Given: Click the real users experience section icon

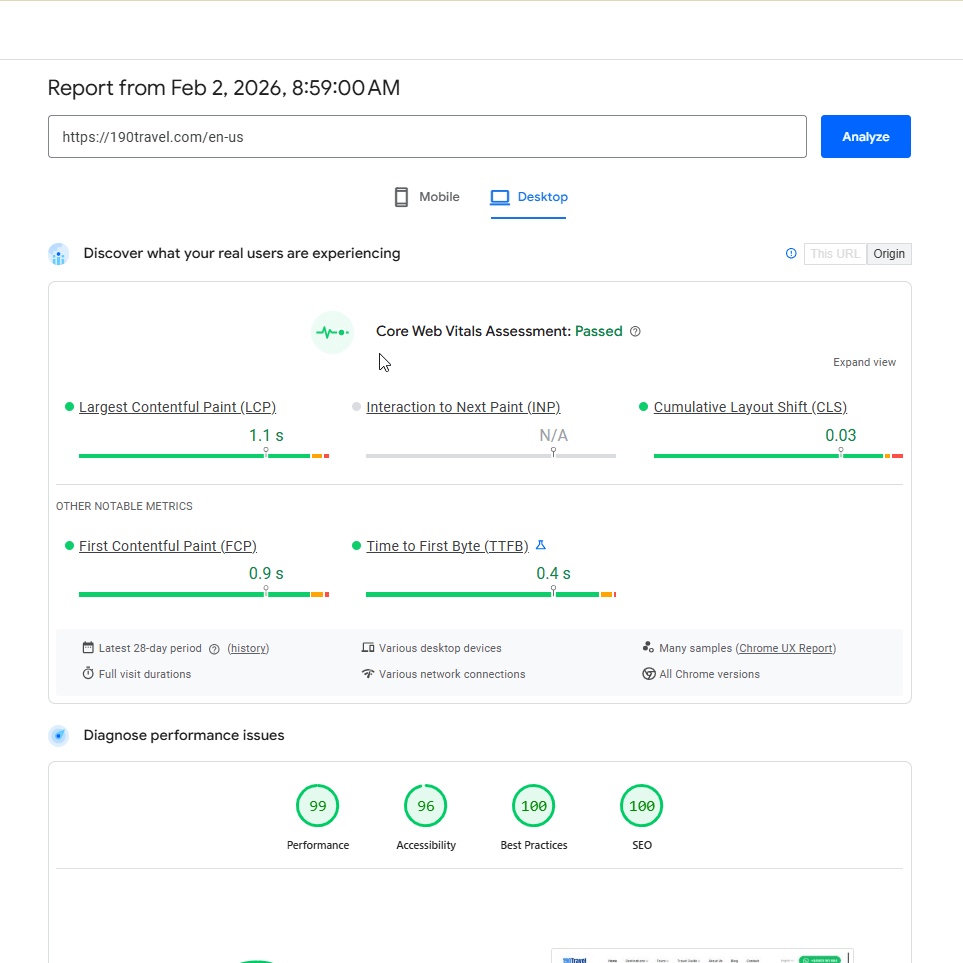Looking at the screenshot, I should tap(59, 254).
